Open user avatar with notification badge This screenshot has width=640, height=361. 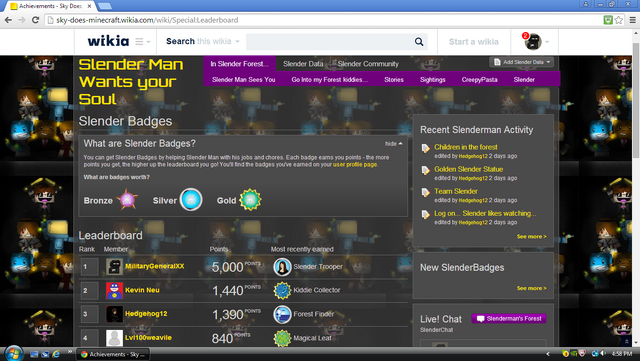coord(532,41)
